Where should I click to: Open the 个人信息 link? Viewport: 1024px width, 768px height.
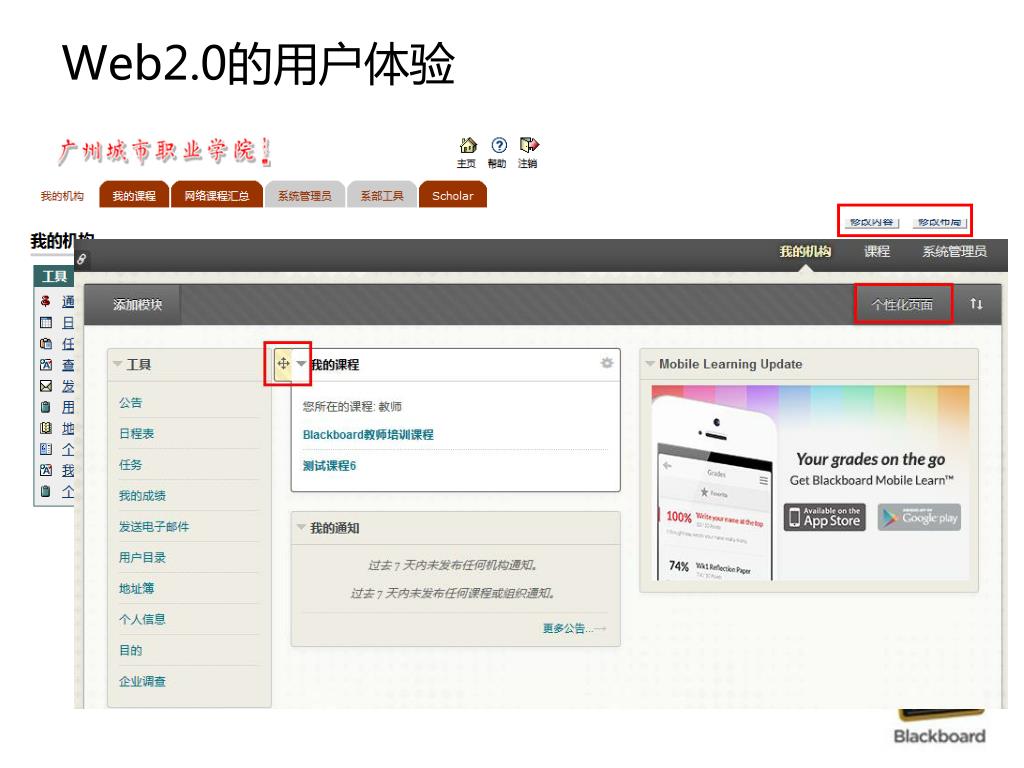[x=142, y=619]
